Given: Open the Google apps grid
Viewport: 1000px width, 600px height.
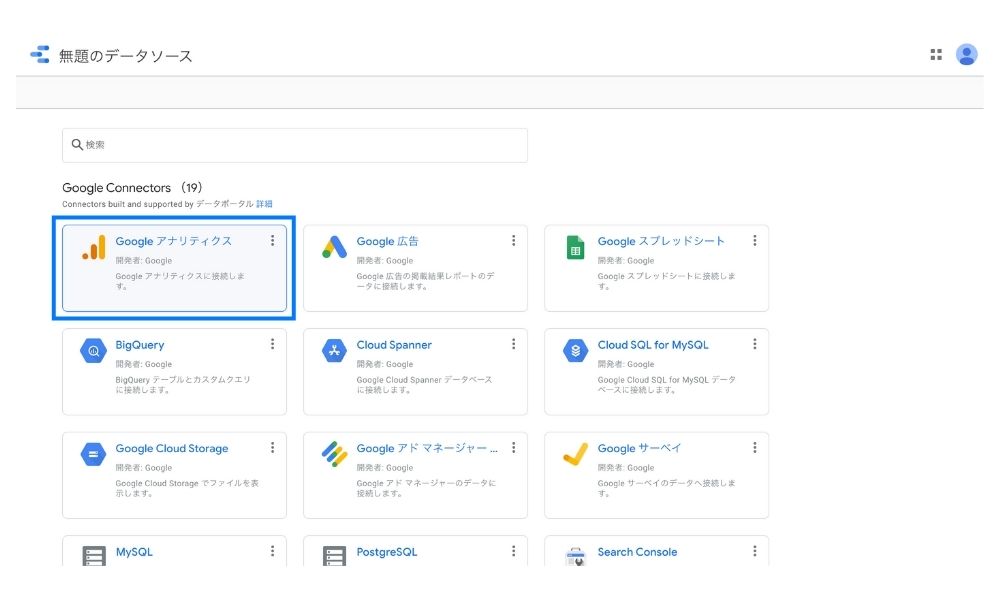Looking at the screenshot, I should pyautogui.click(x=936, y=55).
